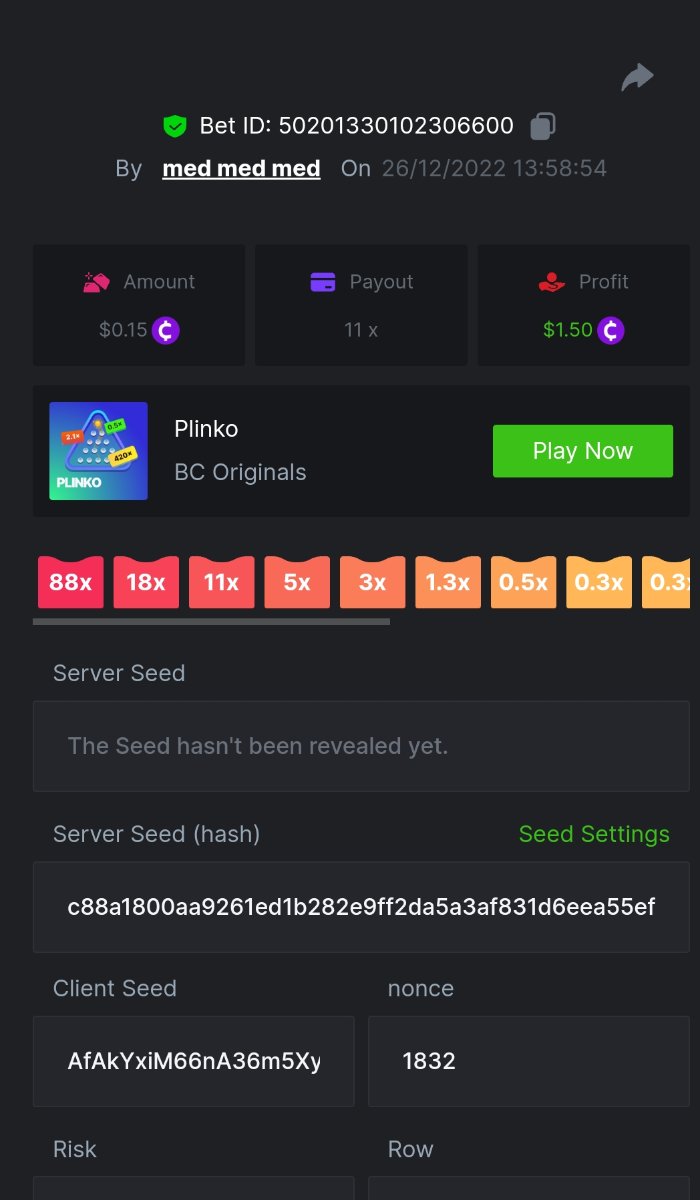Image resolution: width=700 pixels, height=1200 pixels.
Task: Click the Server Seed hash field
Action: coord(361,907)
